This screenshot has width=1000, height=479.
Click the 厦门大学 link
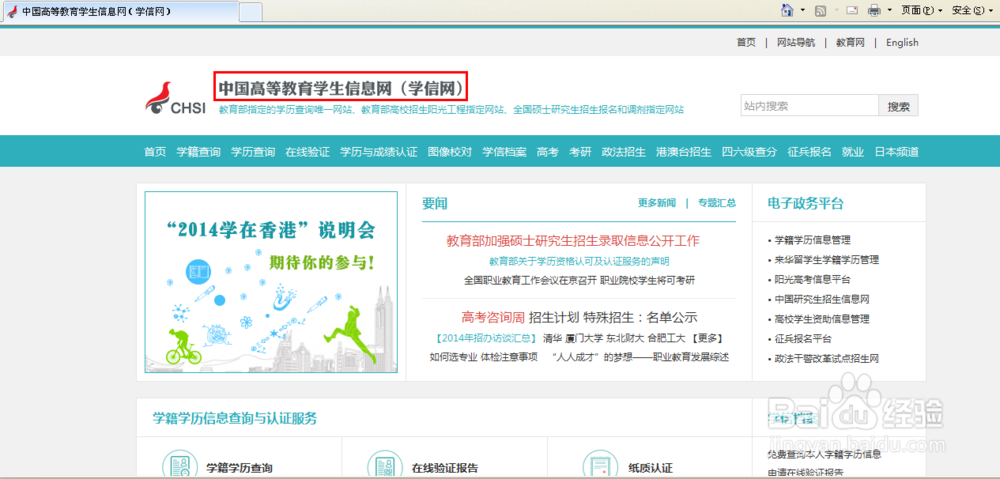coord(584,338)
